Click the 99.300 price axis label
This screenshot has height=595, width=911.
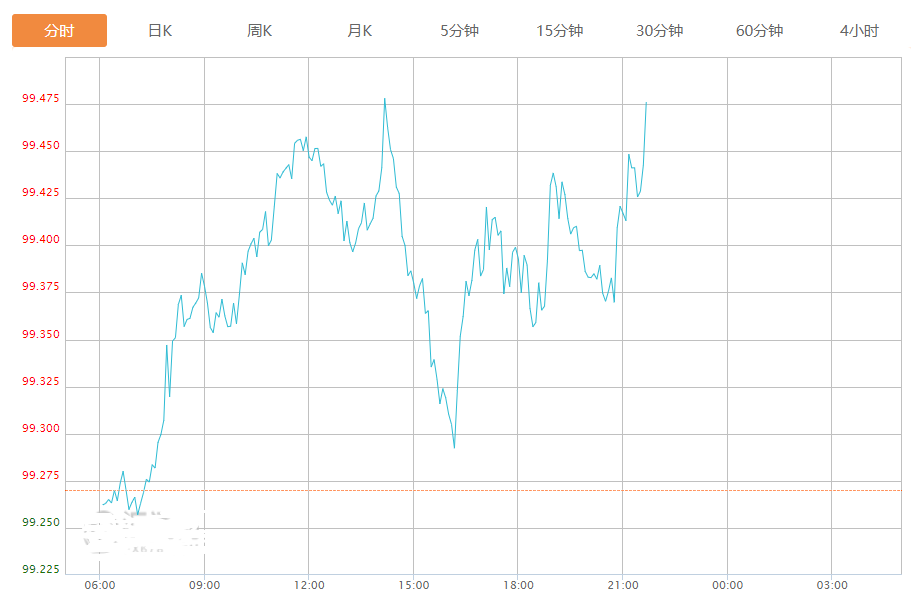tap(40, 429)
